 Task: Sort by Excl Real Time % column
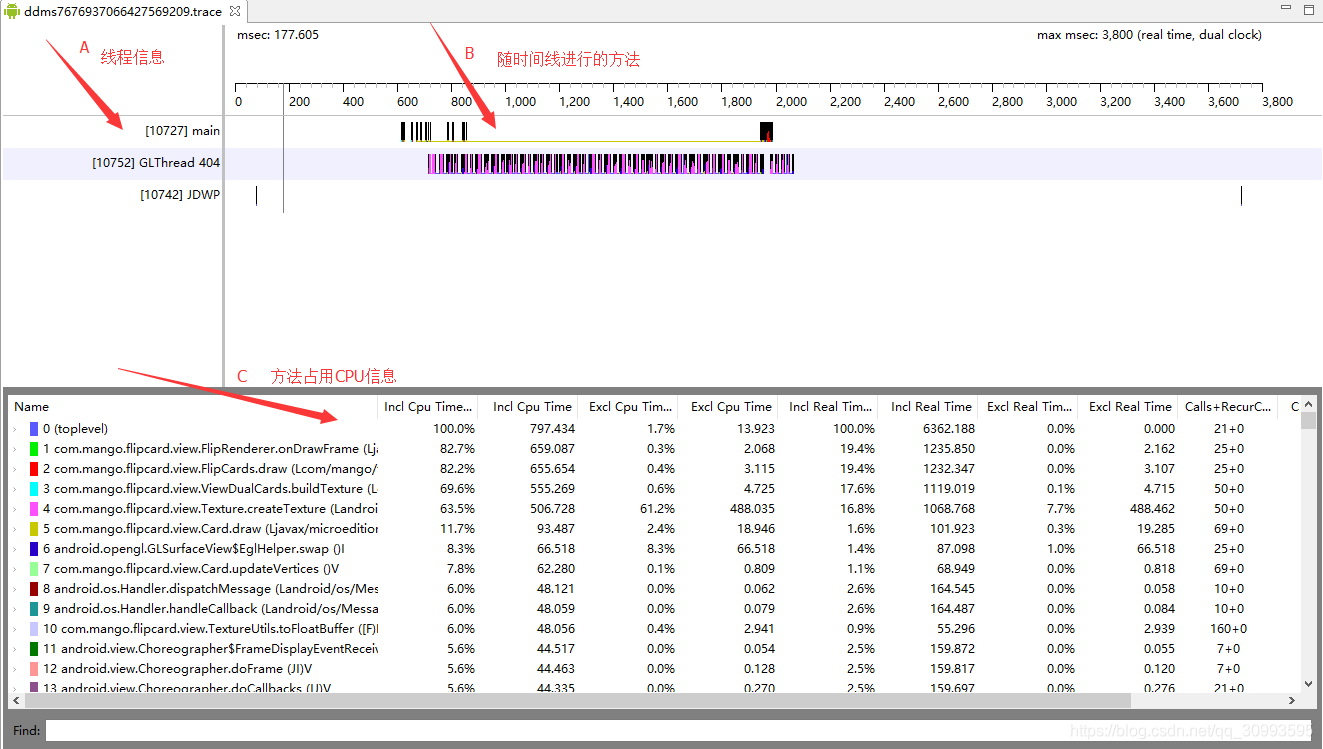point(1028,407)
